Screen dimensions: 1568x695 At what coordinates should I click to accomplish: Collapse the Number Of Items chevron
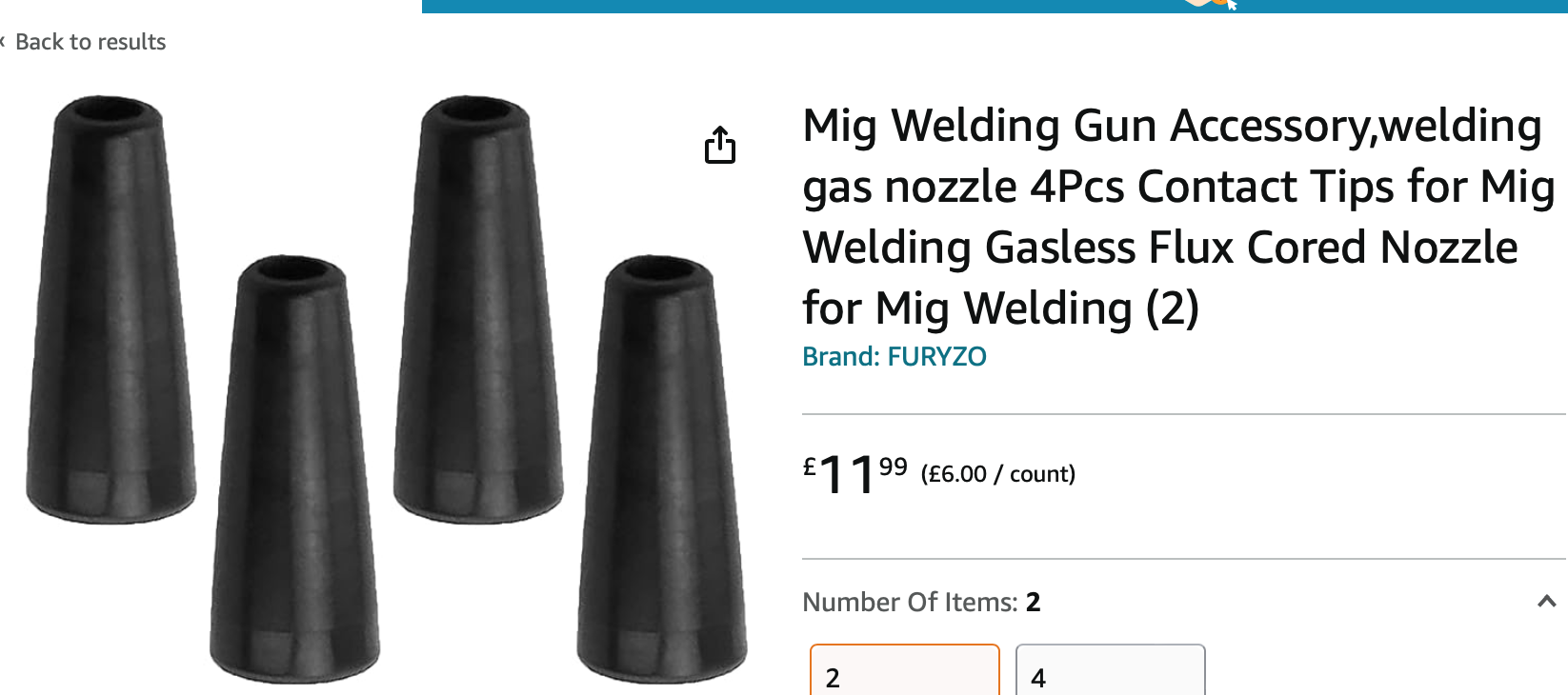click(x=1546, y=602)
